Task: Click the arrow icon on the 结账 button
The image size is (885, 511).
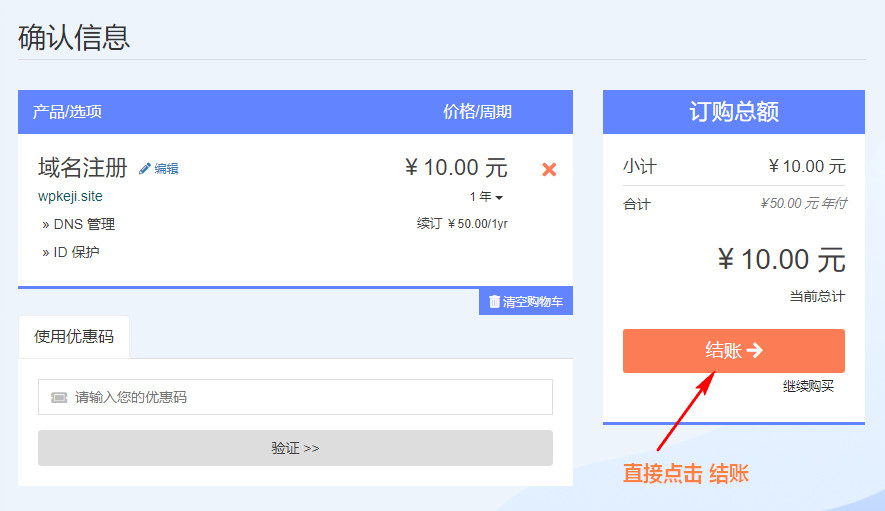Action: coord(755,350)
